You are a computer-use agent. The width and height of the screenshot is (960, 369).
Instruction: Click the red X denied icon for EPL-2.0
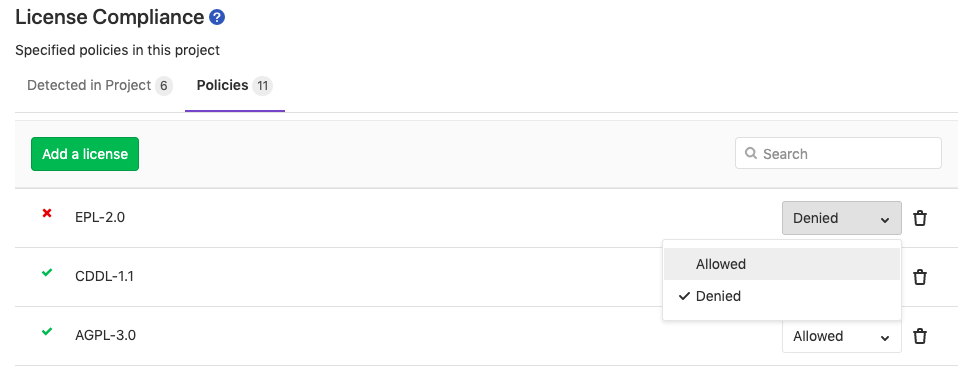[47, 214]
